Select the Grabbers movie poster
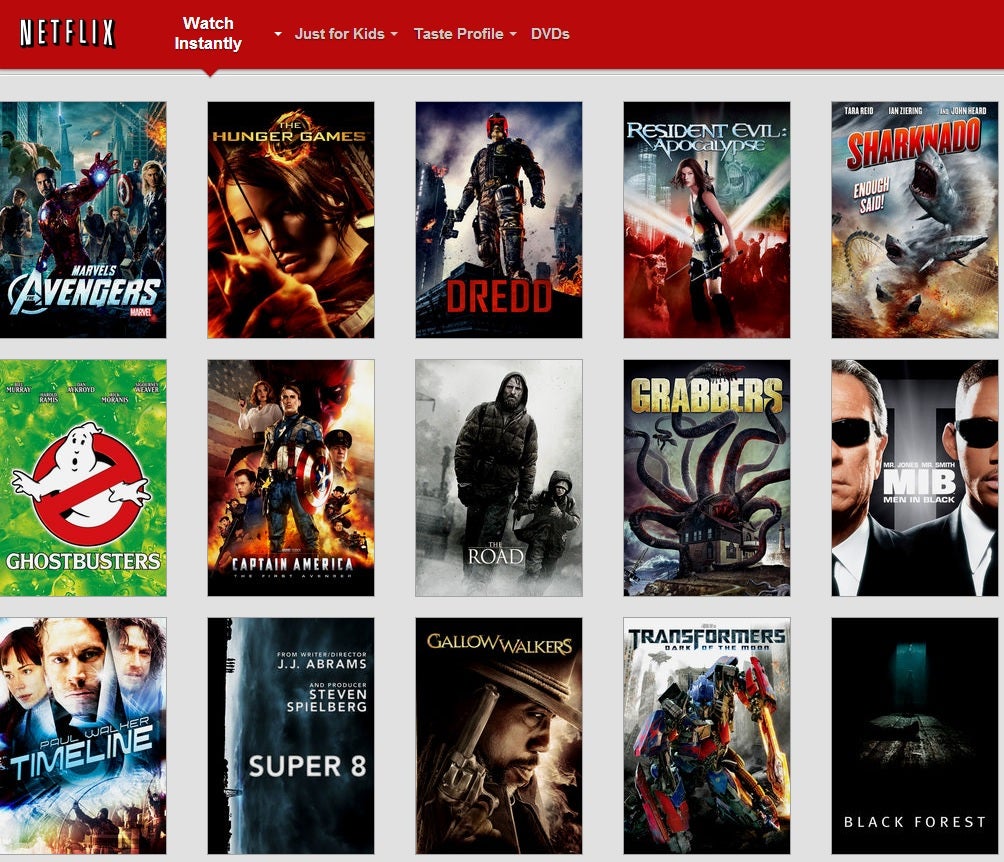Screen dimensions: 1004x862 pos(707,478)
